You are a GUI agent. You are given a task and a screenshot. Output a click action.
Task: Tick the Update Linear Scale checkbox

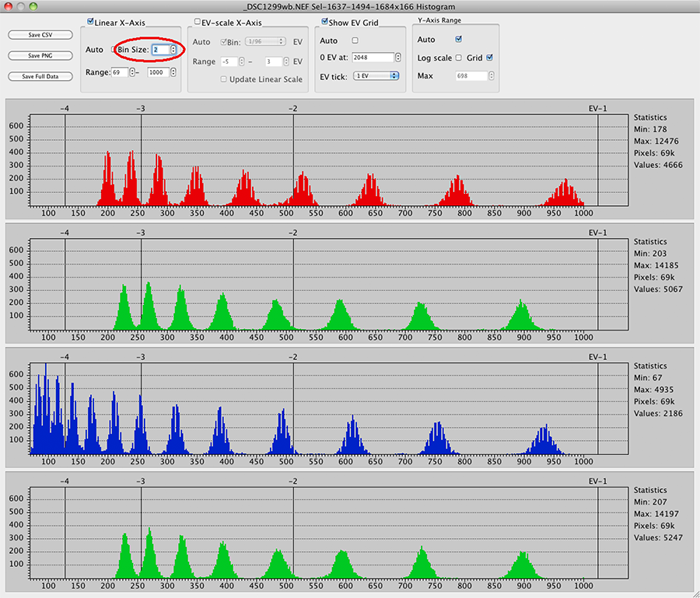[x=224, y=79]
